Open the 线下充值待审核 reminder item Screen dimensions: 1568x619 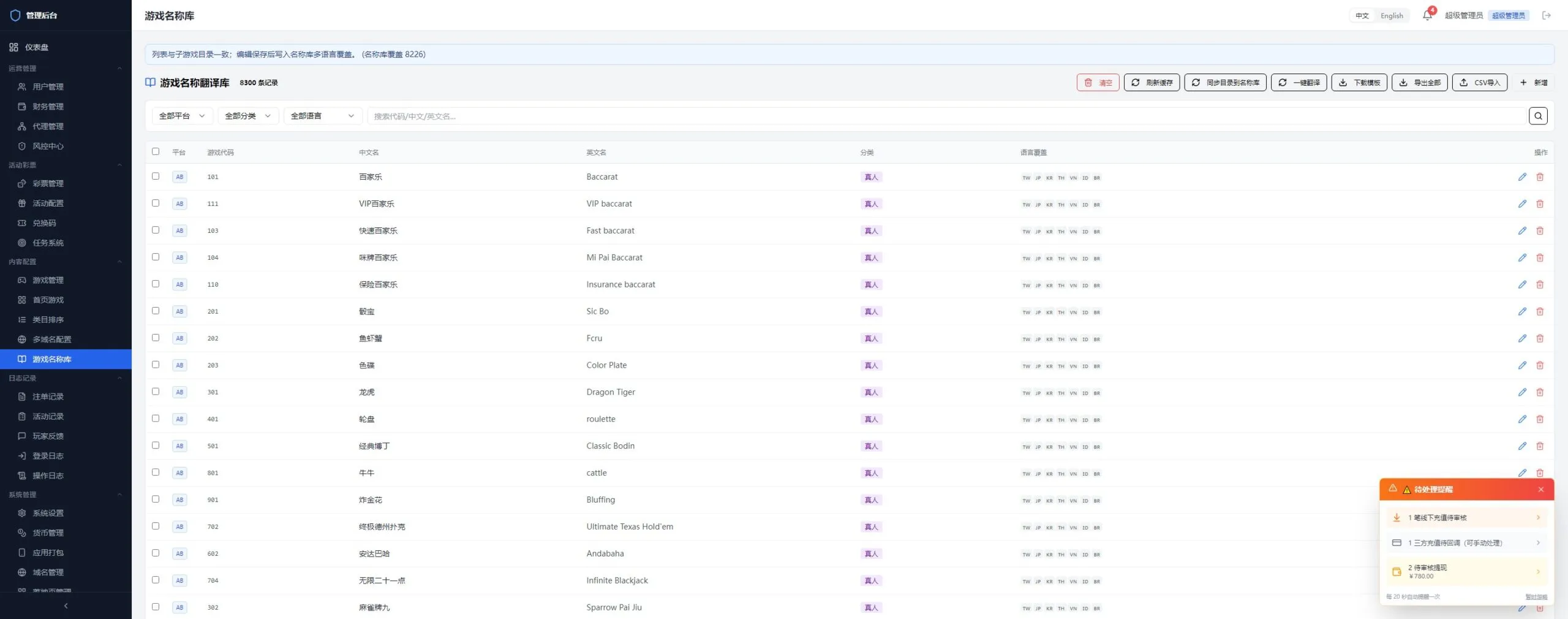point(1466,518)
